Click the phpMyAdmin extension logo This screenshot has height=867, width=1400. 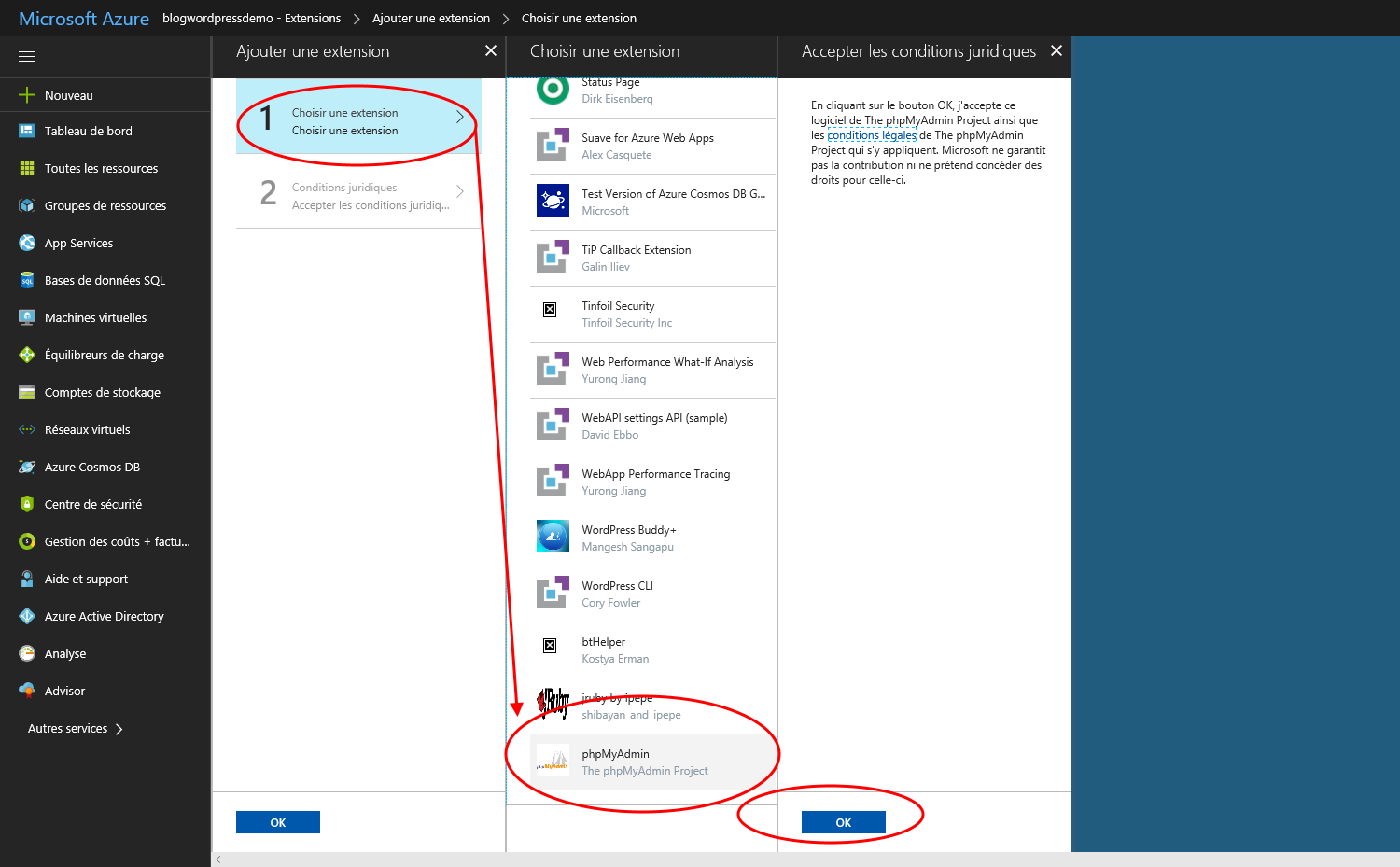pyautogui.click(x=553, y=762)
